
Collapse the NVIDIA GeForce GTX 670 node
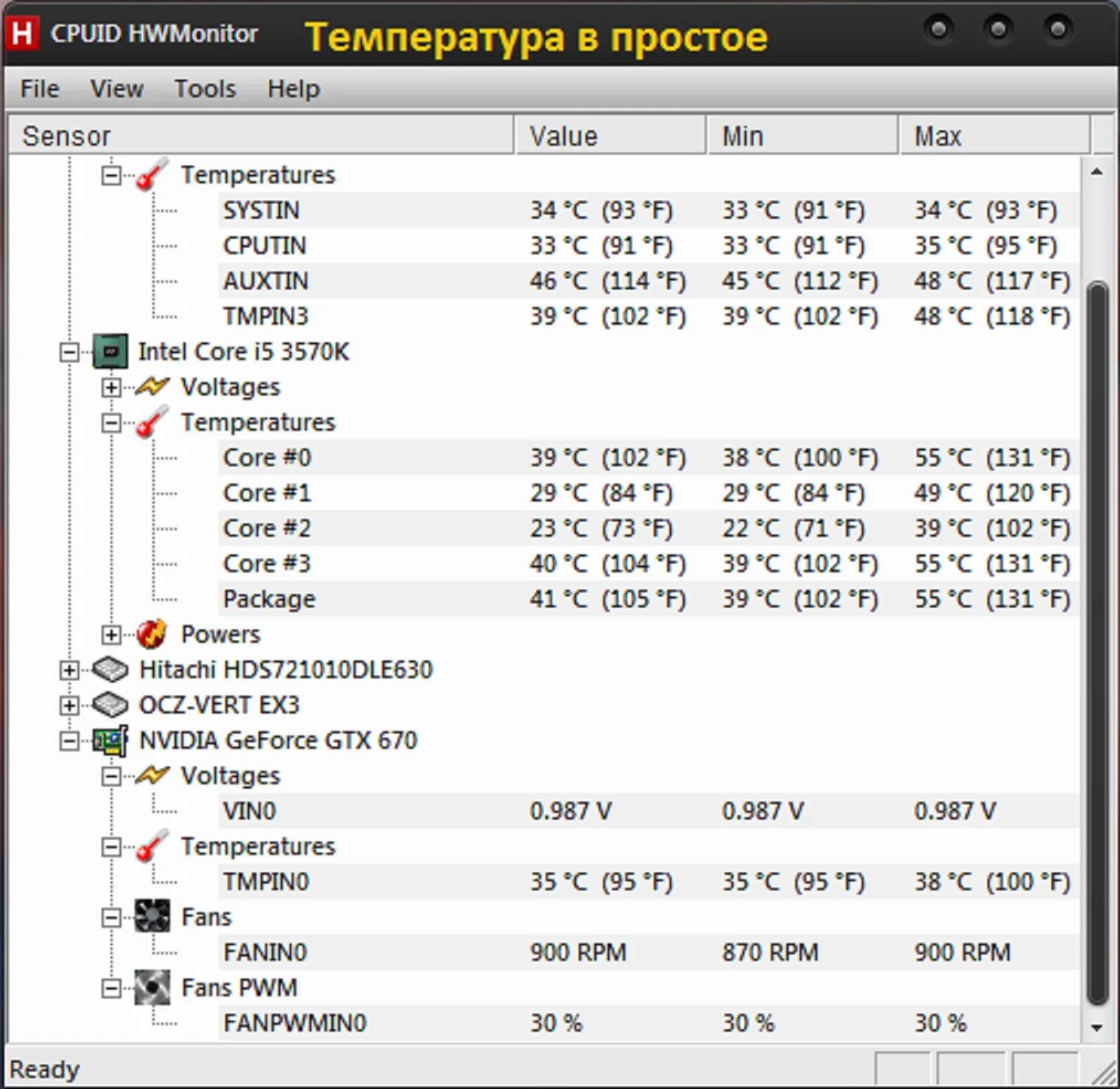69,741
